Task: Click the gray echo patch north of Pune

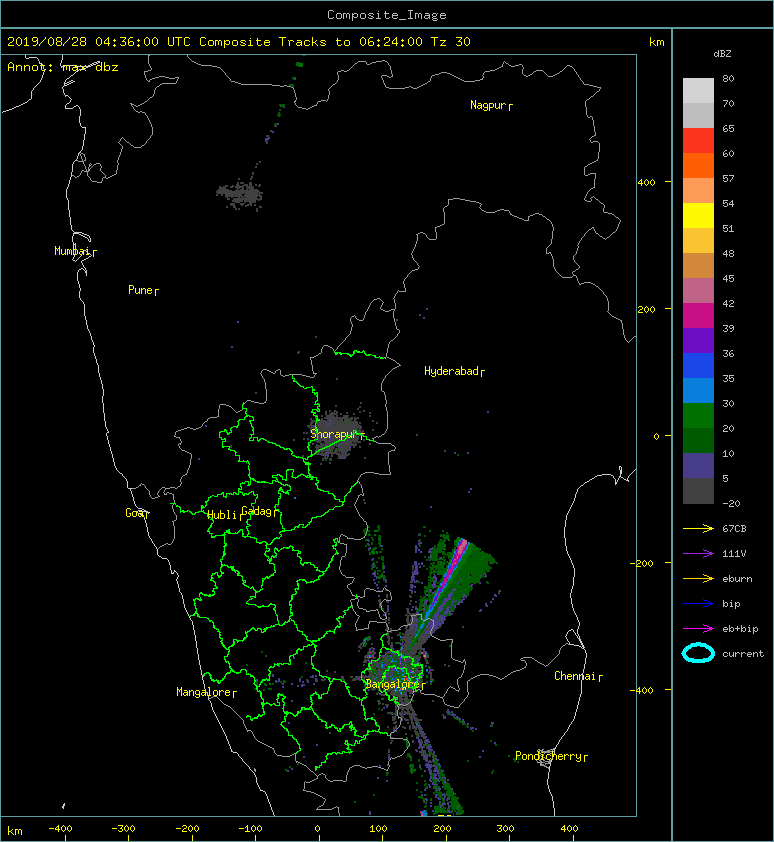Action: [x=240, y=194]
